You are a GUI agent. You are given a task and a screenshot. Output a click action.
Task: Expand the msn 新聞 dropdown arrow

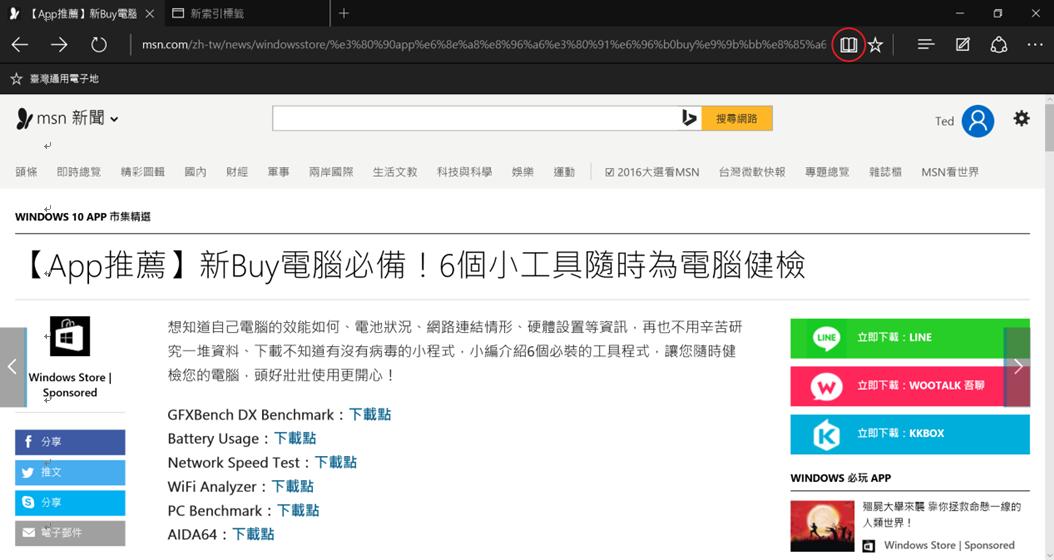pos(114,119)
